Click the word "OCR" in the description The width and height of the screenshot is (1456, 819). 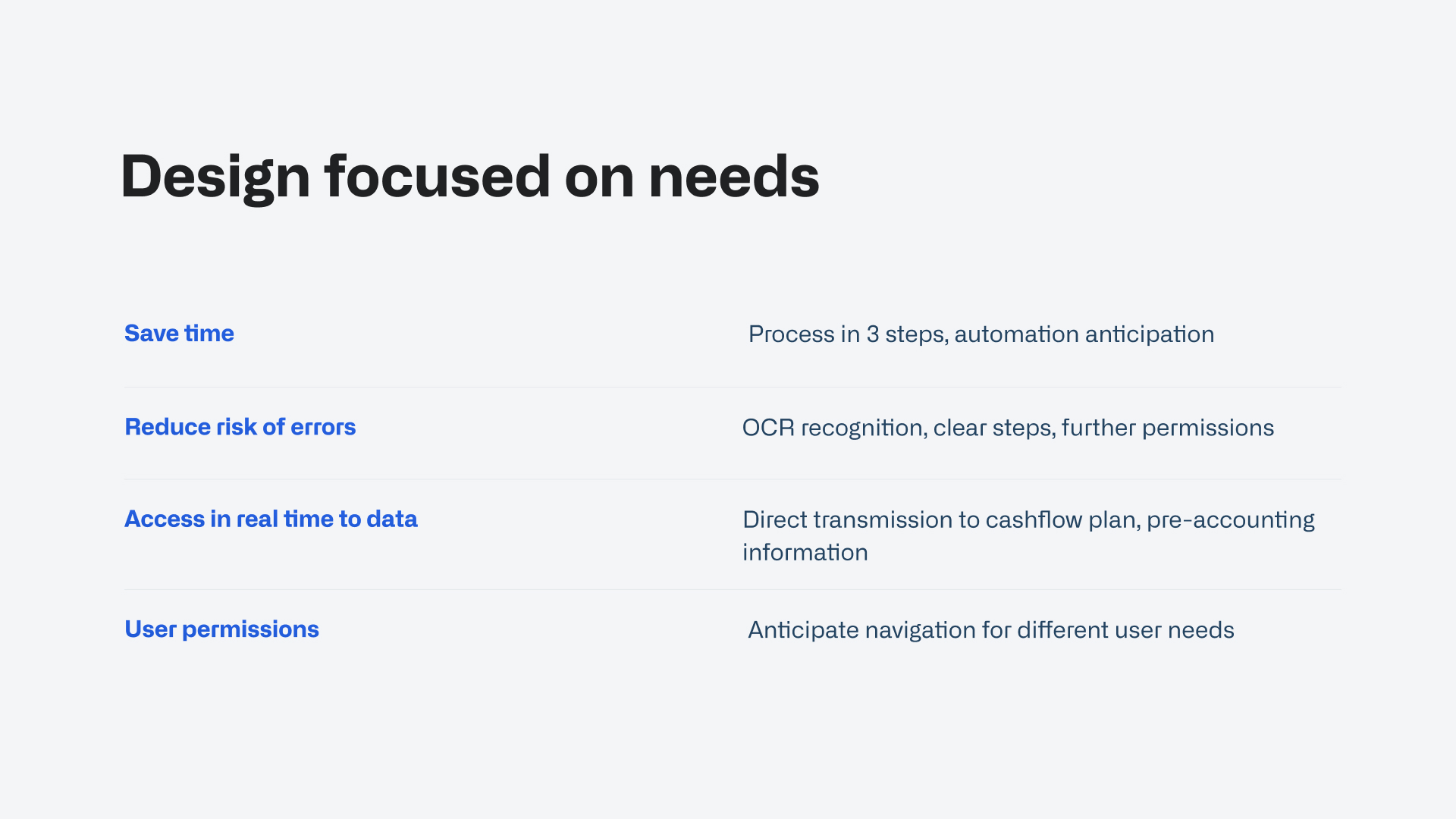(x=768, y=428)
